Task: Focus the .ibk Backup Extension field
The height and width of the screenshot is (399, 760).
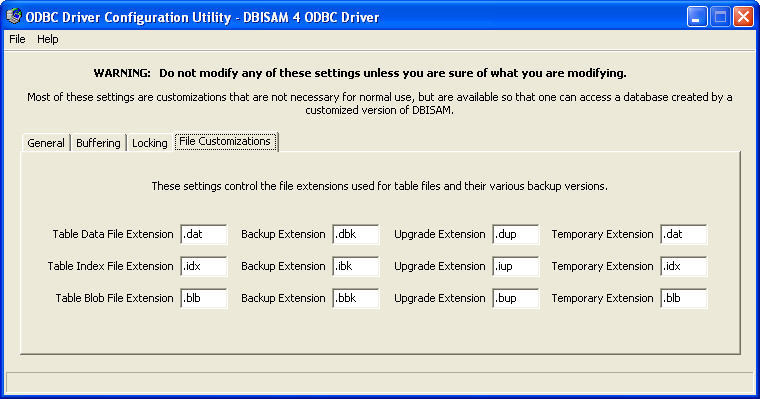Action: click(356, 266)
